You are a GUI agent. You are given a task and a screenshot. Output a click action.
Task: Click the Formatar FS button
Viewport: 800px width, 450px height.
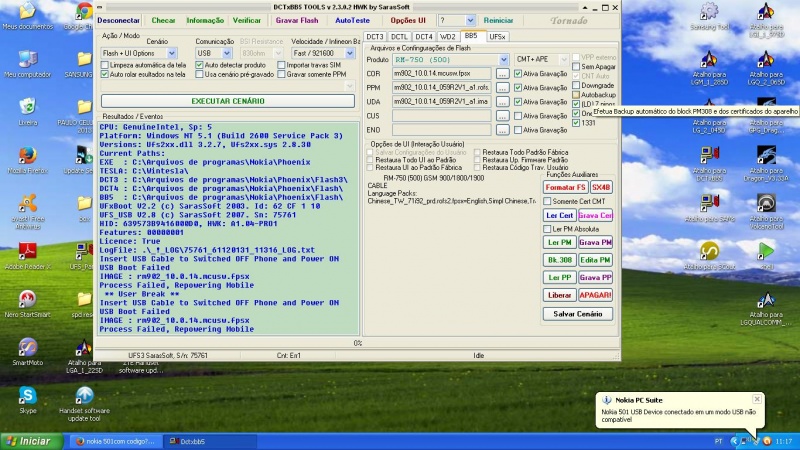coord(565,187)
